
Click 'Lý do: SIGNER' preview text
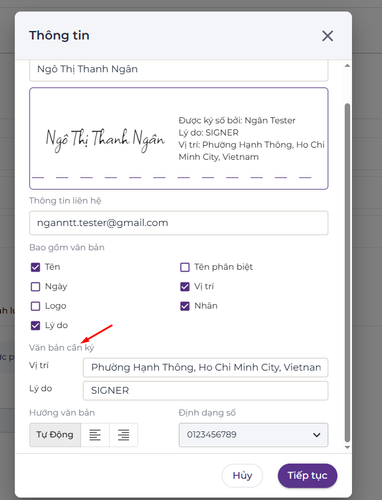click(209, 133)
